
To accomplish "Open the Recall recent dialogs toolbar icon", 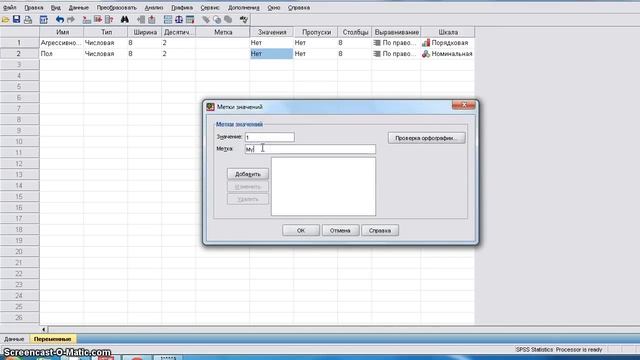I will pos(44,20).
